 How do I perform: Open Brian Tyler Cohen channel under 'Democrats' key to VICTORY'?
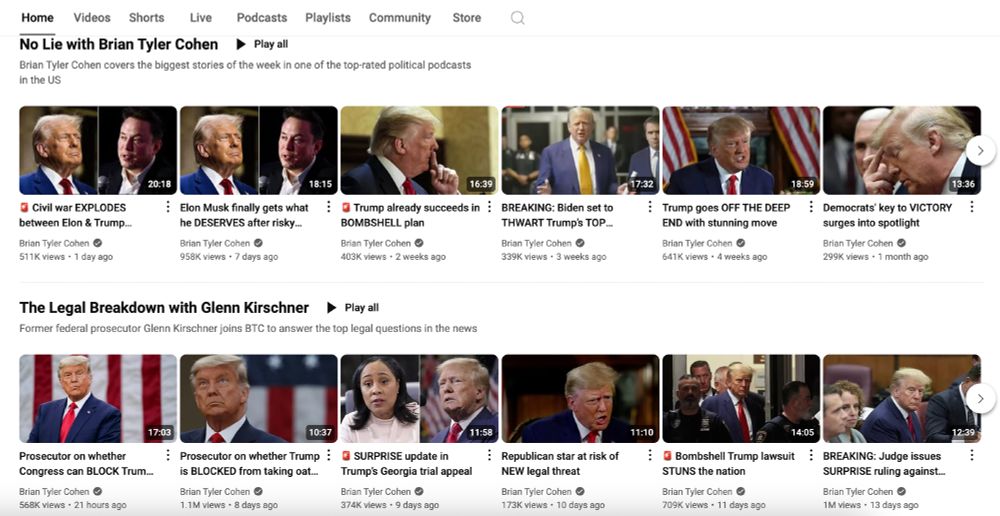click(858, 243)
